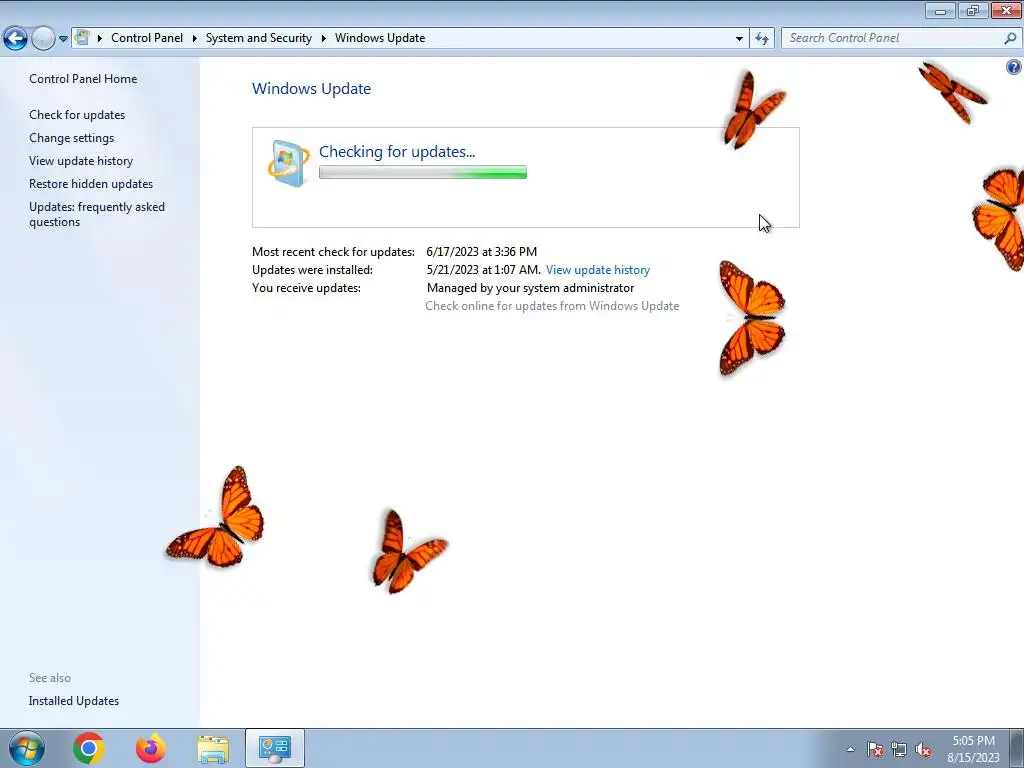
Task: Open Control Panel Home link
Action: 83,78
